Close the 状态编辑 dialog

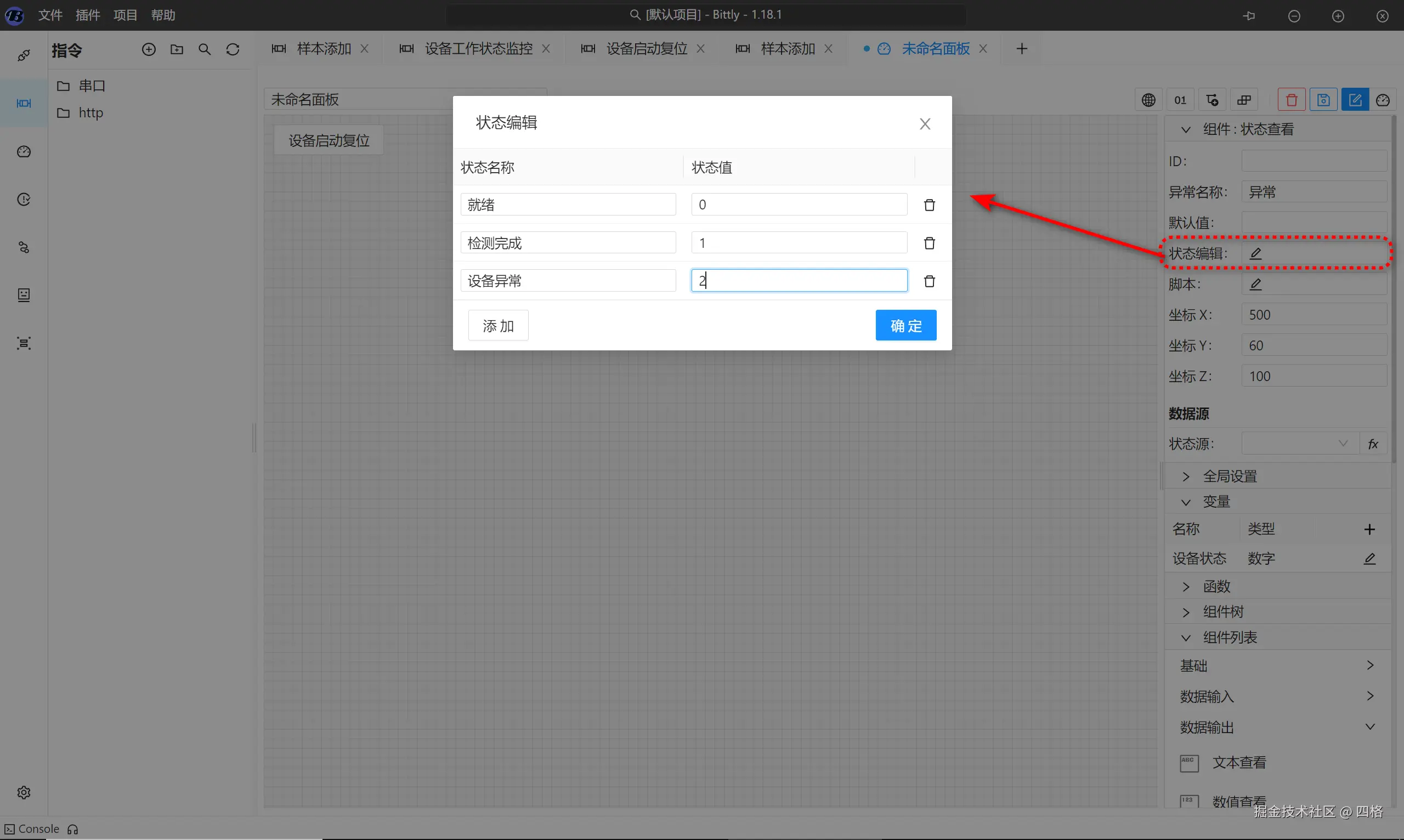click(x=925, y=124)
